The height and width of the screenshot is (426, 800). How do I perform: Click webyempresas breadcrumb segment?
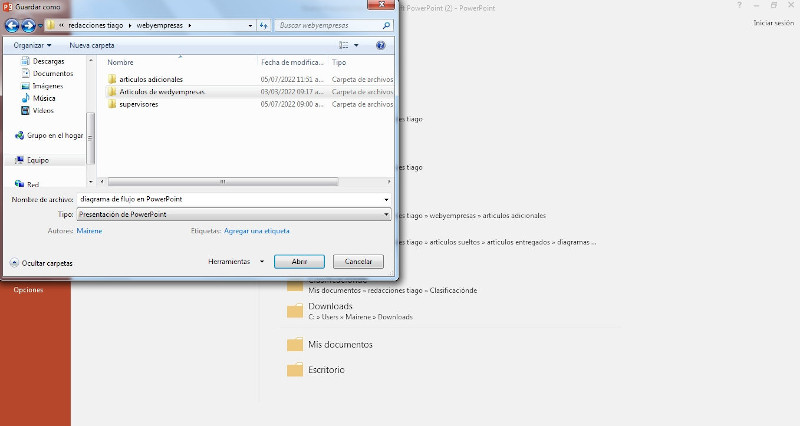[160, 25]
